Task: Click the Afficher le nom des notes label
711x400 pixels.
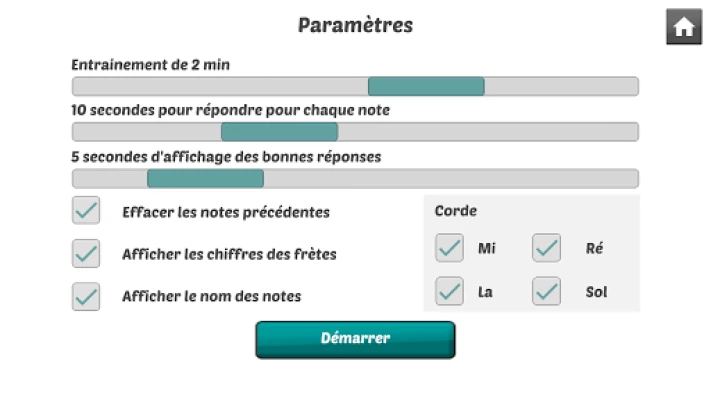Action: [x=211, y=296]
